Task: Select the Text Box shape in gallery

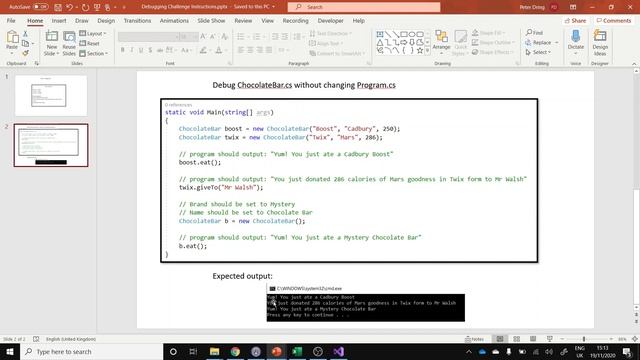Action: click(380, 34)
